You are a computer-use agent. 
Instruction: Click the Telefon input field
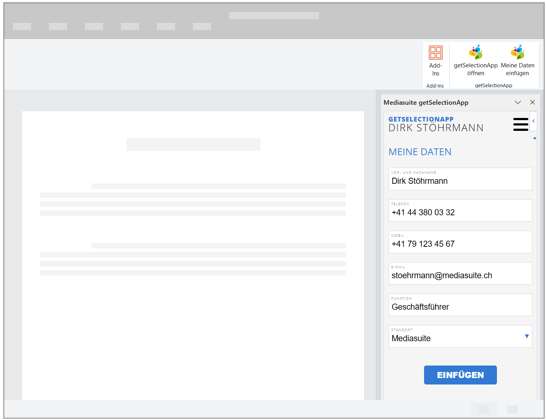click(460, 210)
